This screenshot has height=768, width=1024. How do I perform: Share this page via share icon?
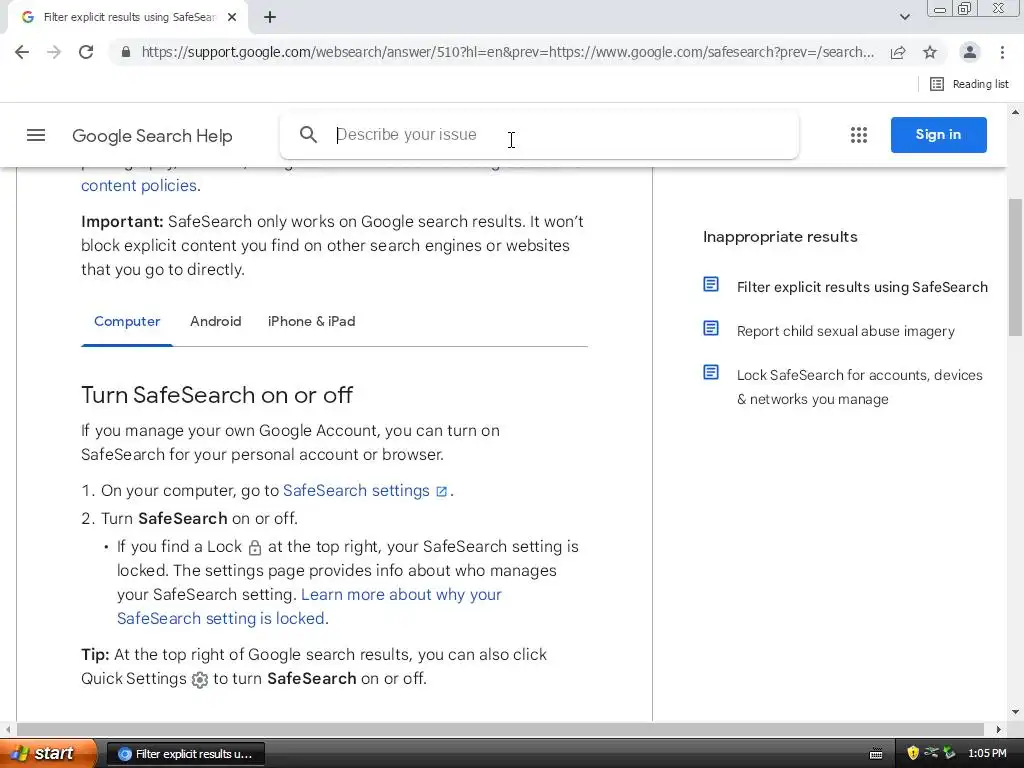pos(898,52)
